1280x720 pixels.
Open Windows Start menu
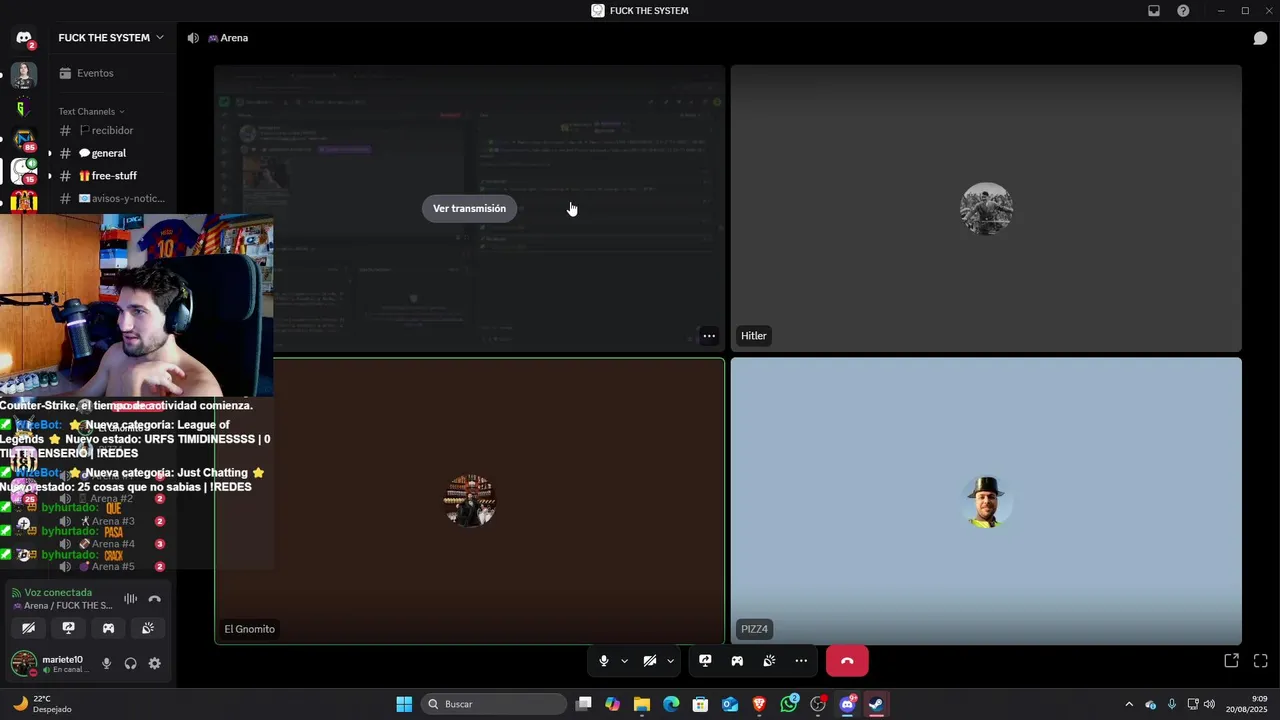click(404, 704)
